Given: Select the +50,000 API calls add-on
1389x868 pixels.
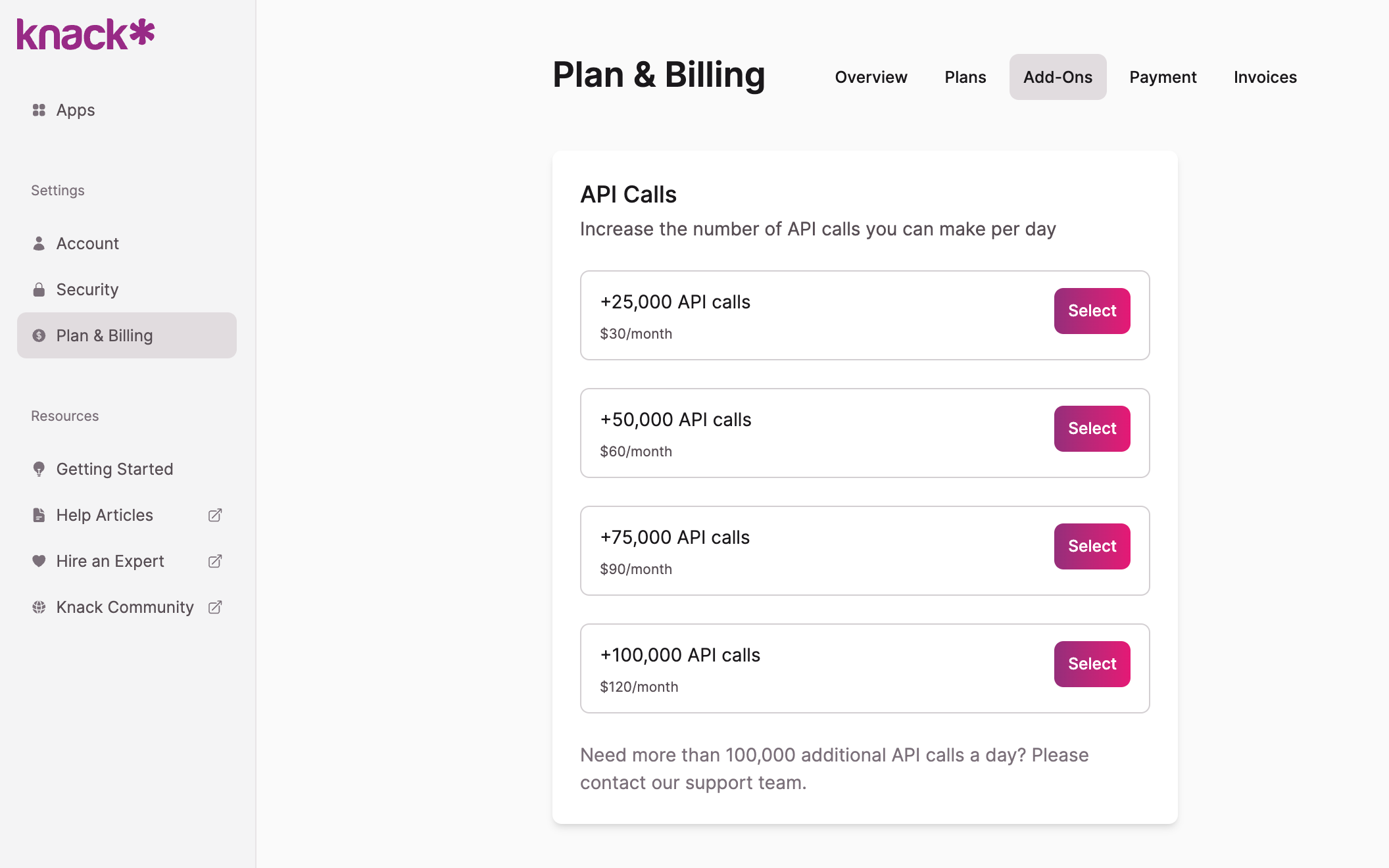Looking at the screenshot, I should click(x=1092, y=429).
